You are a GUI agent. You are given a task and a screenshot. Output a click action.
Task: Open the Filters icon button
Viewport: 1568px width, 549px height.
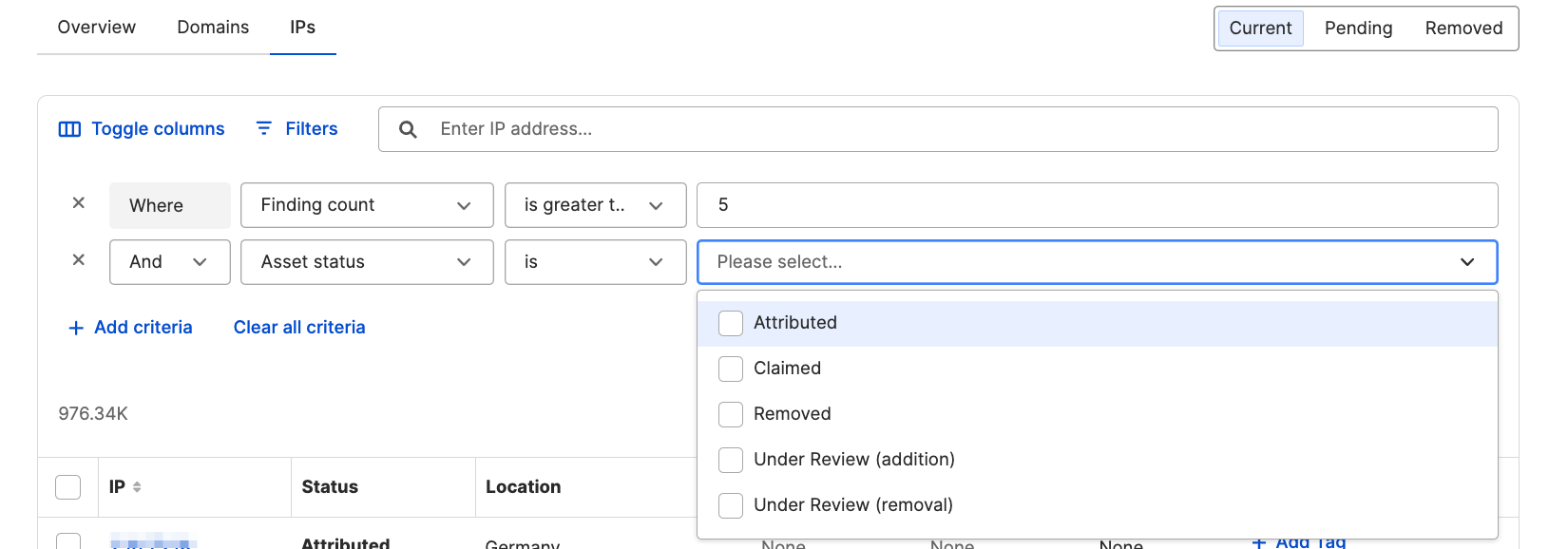pyautogui.click(x=264, y=128)
